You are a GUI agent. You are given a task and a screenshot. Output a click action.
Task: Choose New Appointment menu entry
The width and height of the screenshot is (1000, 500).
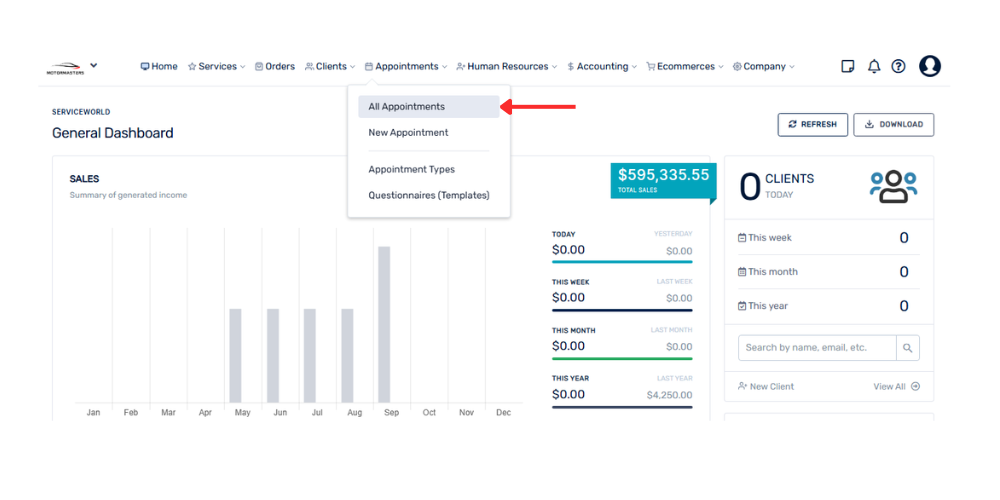point(408,133)
